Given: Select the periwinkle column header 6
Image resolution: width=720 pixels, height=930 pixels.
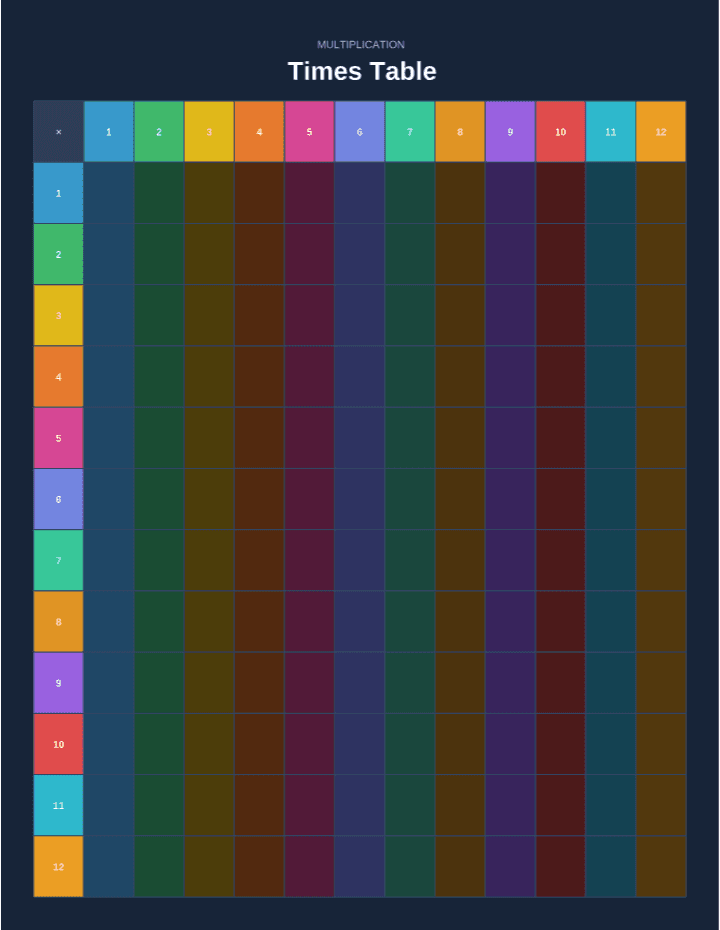Looking at the screenshot, I should (359, 132).
